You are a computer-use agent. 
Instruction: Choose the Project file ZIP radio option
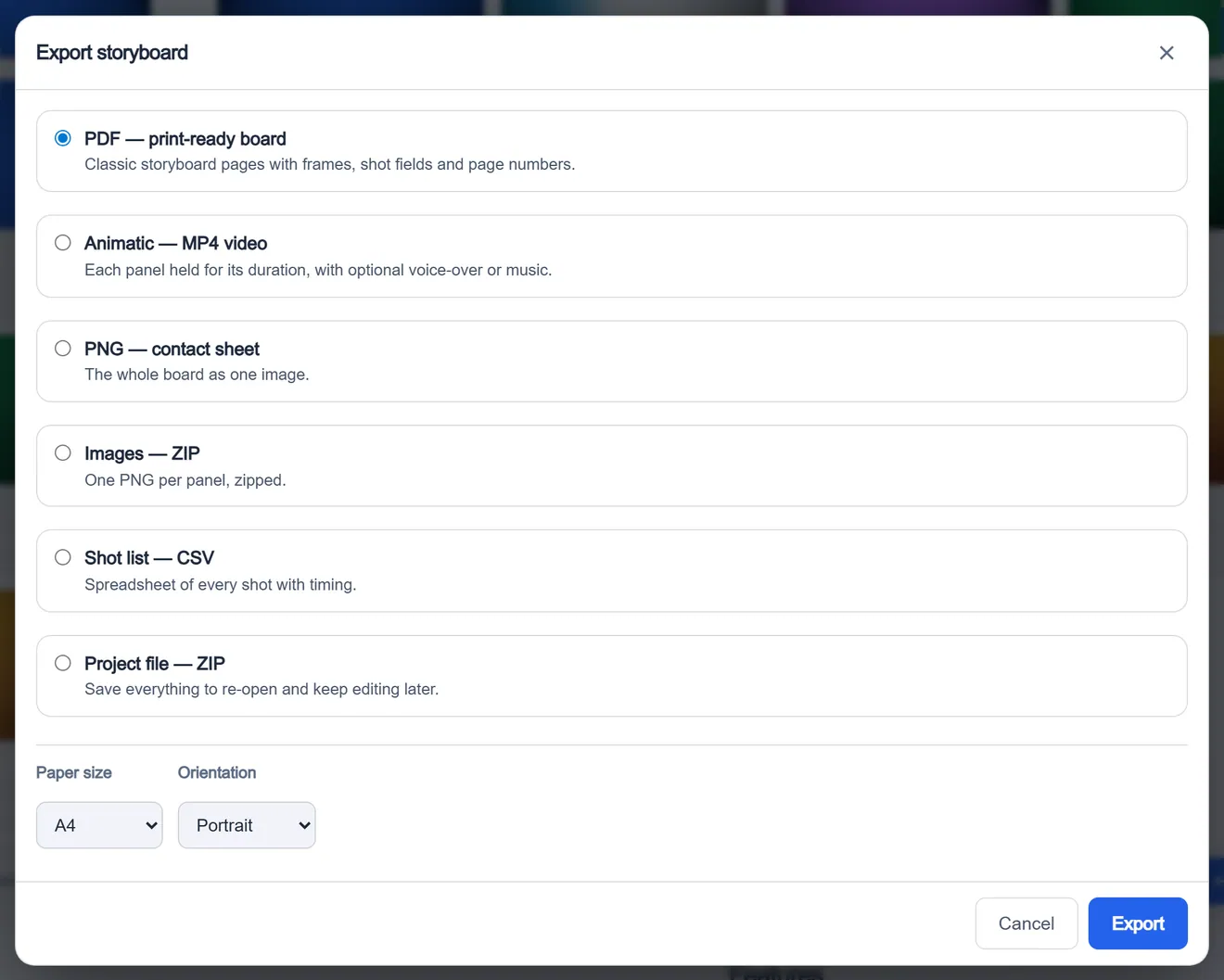[x=63, y=663]
